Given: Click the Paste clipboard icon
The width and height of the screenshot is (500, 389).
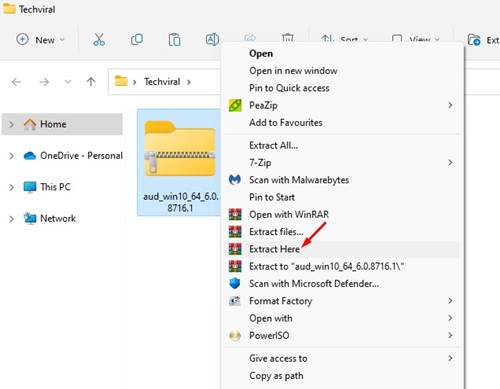Looking at the screenshot, I should [x=174, y=40].
